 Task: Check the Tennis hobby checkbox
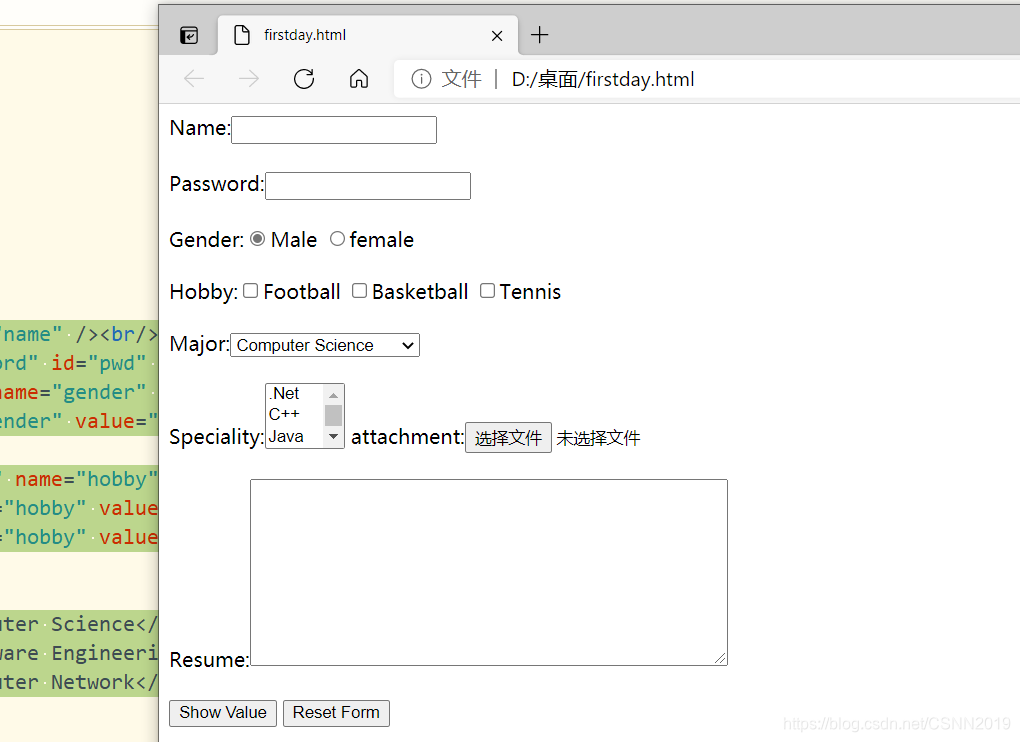[x=487, y=291]
